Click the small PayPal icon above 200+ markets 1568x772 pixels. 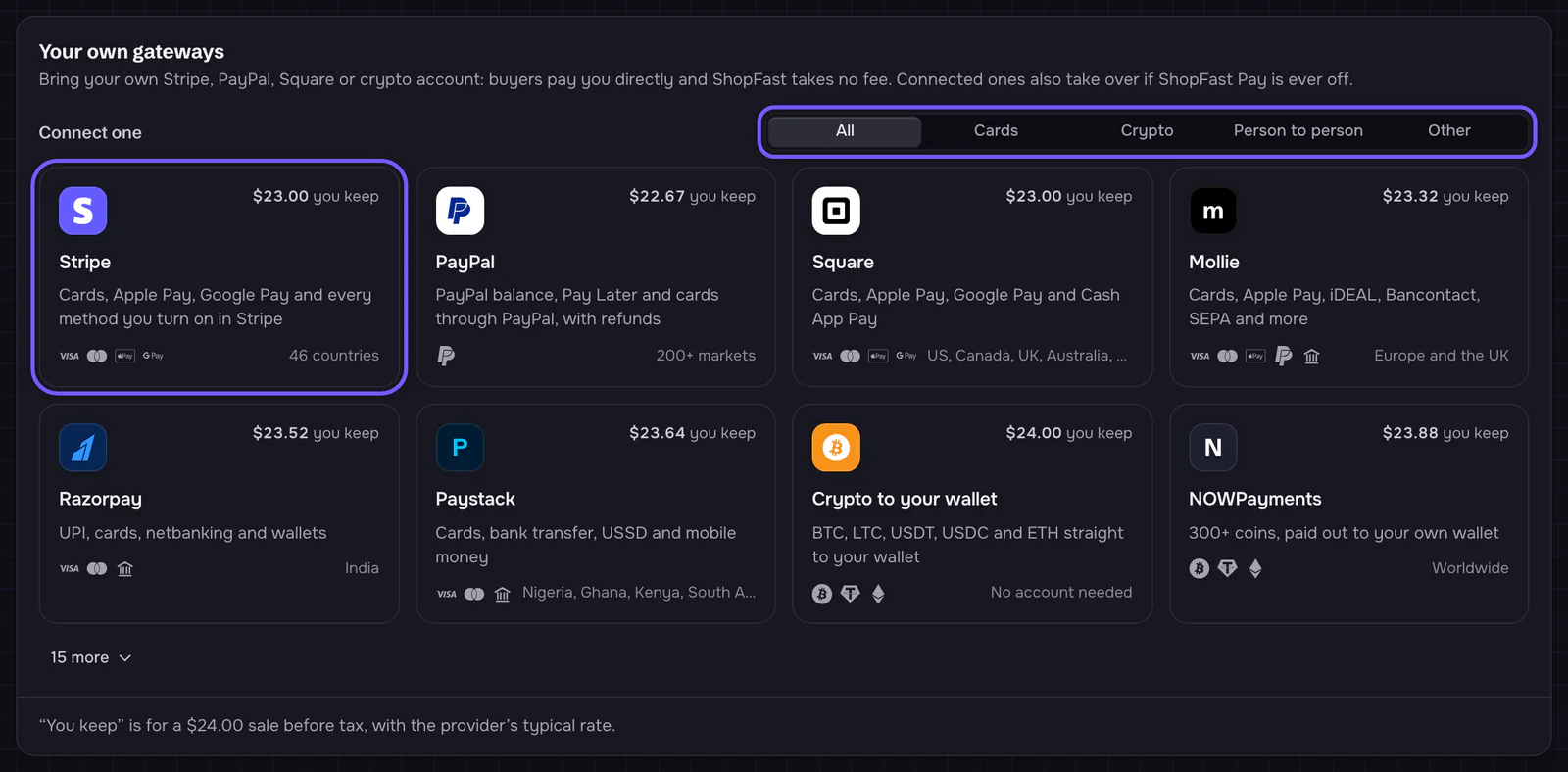coord(446,356)
